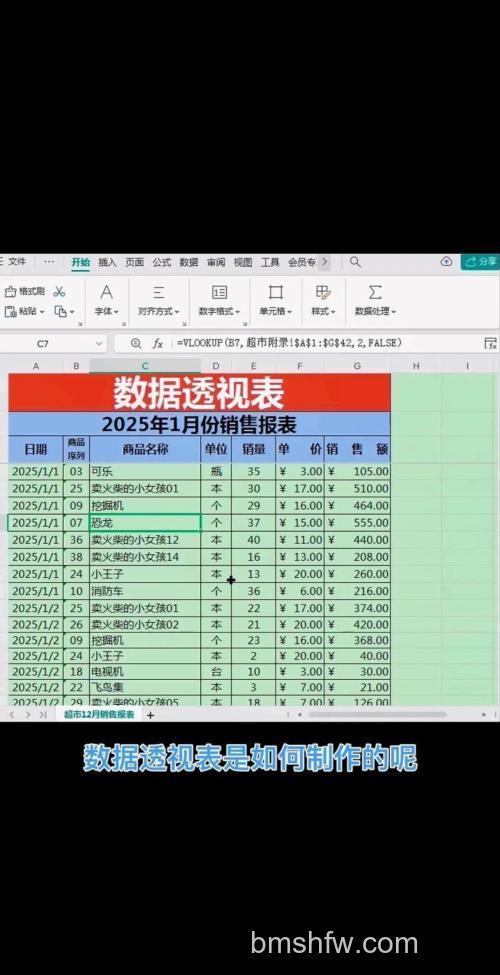Click the zoom magnifier in formula bar
This screenshot has width=500, height=975.
coord(136,343)
